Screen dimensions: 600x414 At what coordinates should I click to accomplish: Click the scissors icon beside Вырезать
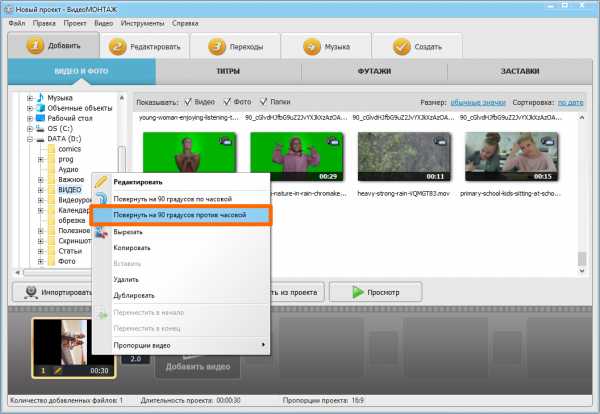coord(101,231)
